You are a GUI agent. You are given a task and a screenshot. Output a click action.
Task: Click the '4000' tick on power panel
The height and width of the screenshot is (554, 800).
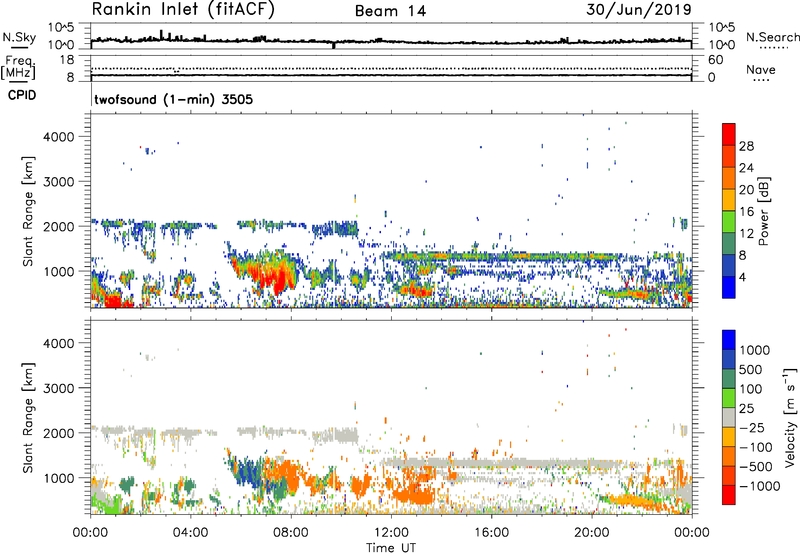pos(59,137)
